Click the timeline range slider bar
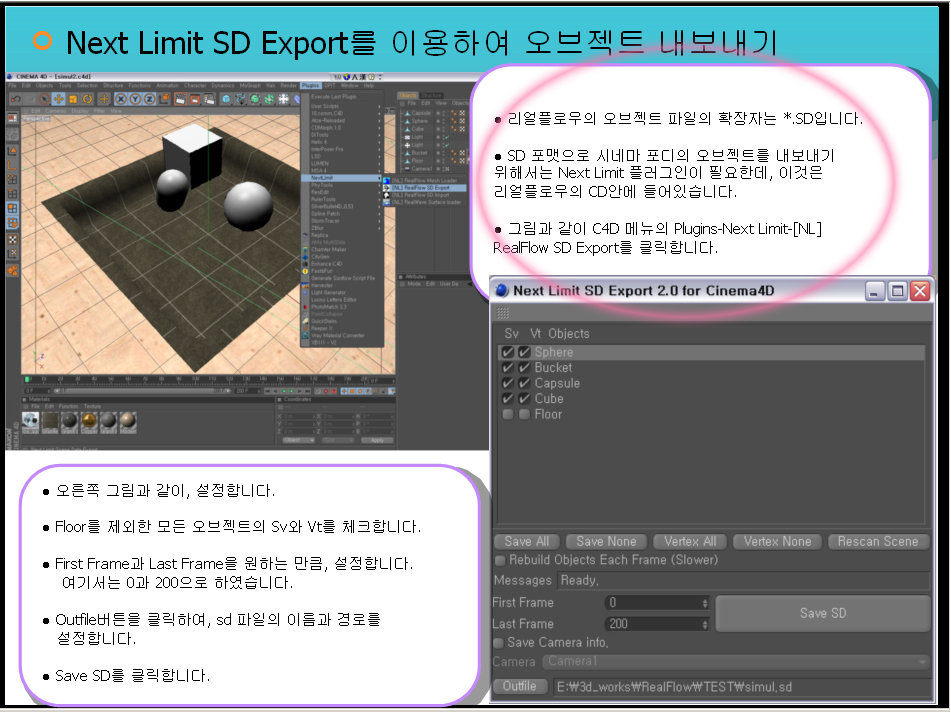The image size is (951, 712). 143,391
